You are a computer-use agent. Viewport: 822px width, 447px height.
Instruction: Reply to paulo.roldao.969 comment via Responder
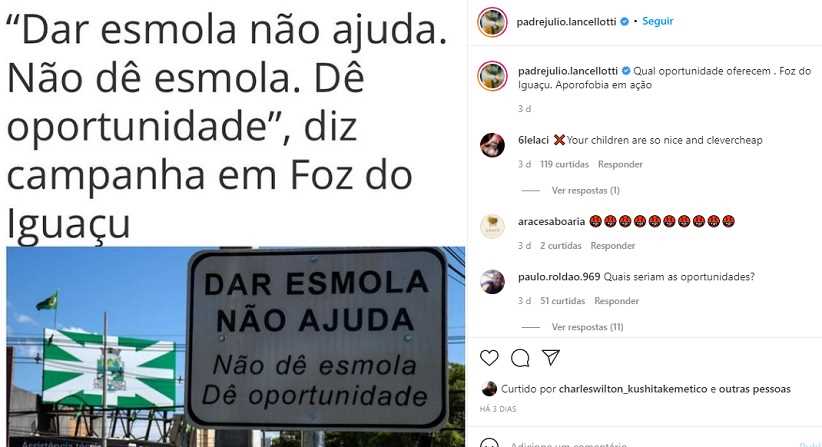click(616, 301)
